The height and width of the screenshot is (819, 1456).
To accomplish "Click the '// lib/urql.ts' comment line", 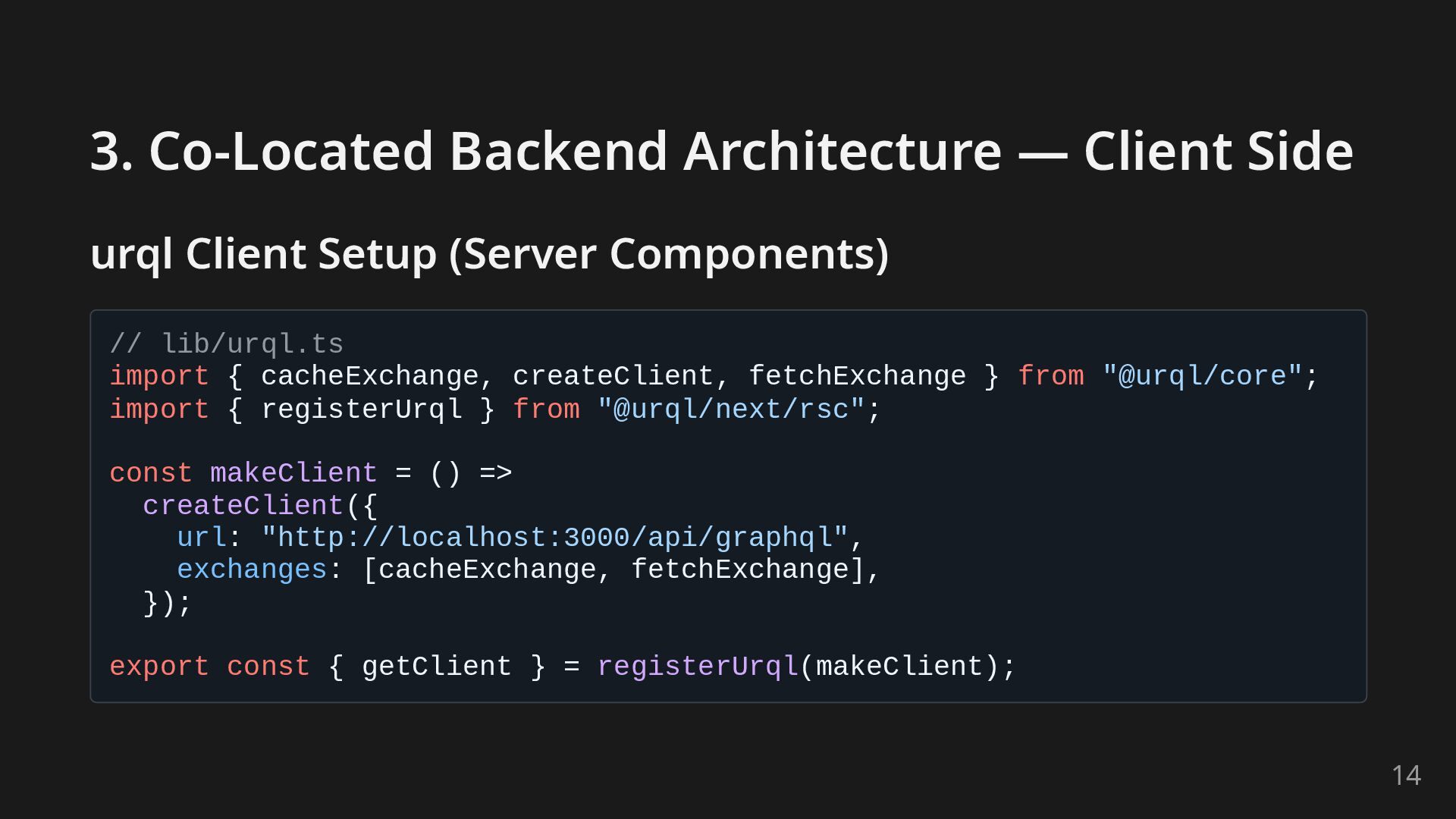I will (226, 344).
